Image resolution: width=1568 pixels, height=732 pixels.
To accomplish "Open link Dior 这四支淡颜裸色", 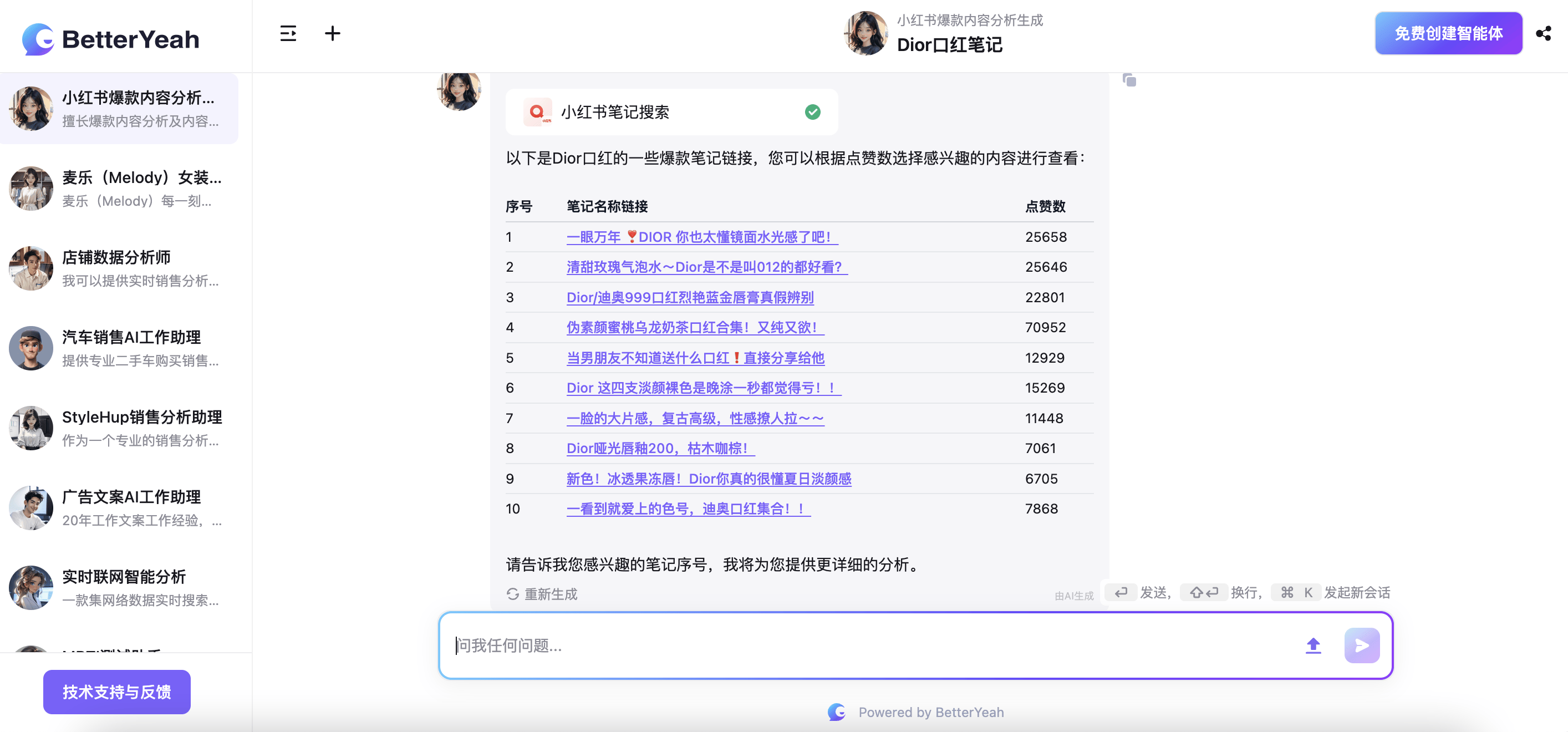I will (704, 387).
